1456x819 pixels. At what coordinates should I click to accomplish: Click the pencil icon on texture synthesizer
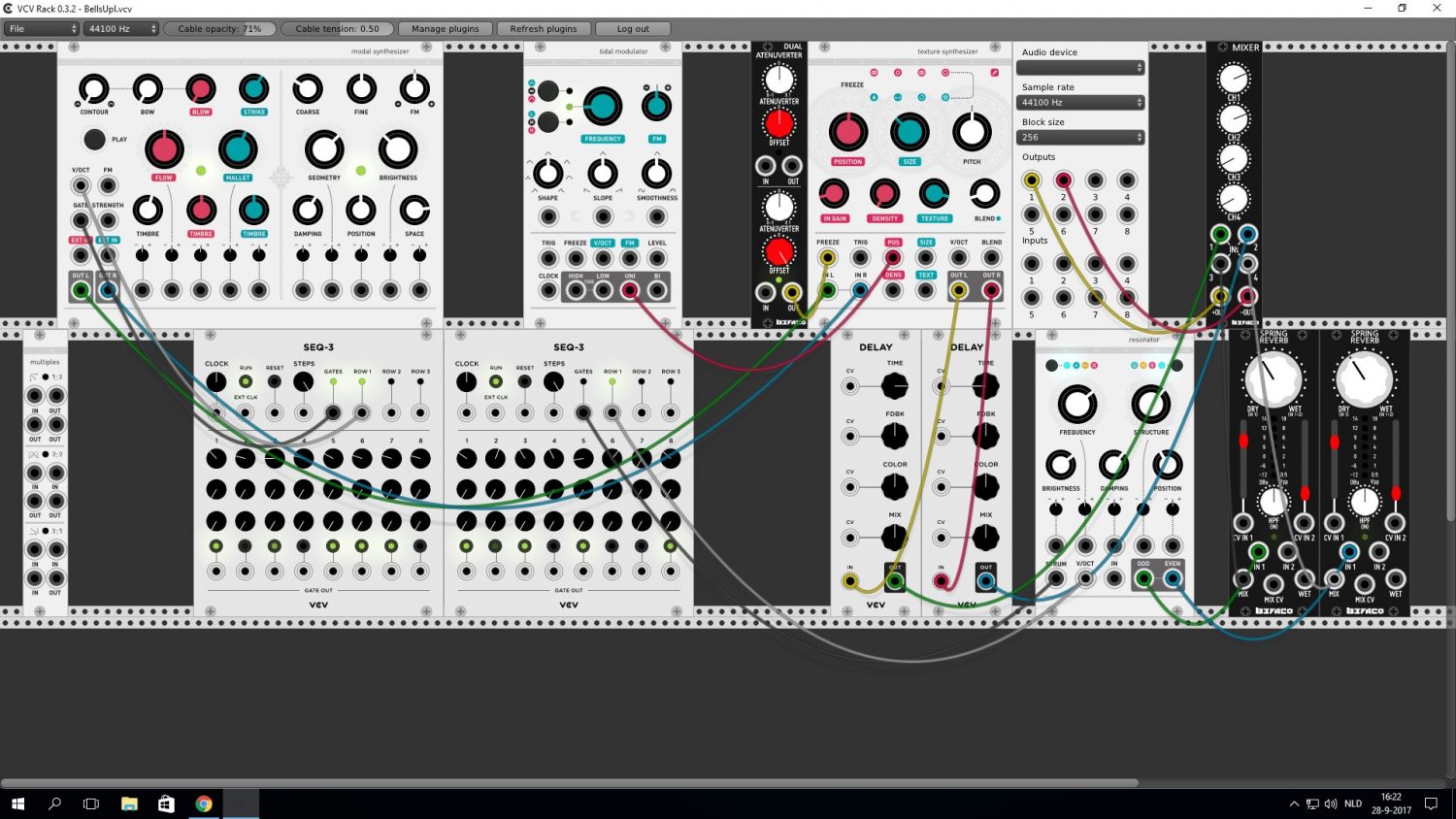[994, 73]
